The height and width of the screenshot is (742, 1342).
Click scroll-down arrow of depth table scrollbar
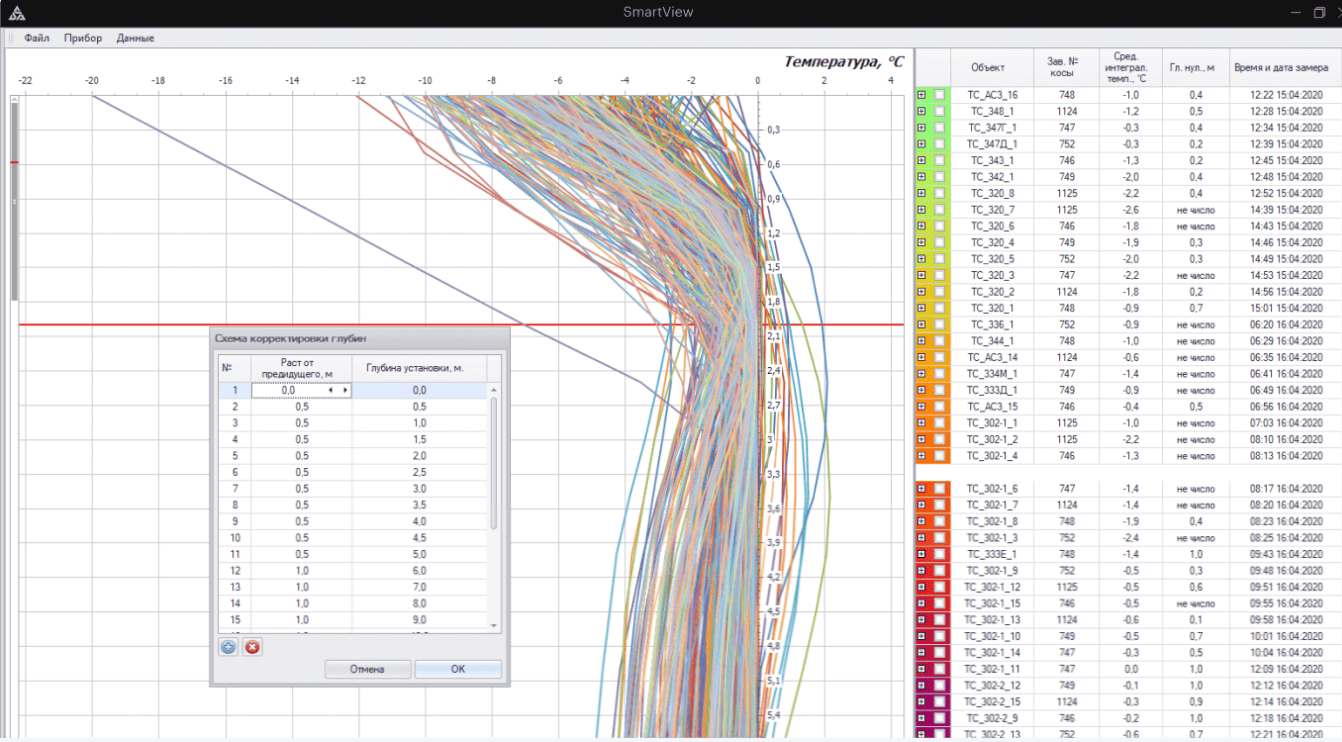493,625
